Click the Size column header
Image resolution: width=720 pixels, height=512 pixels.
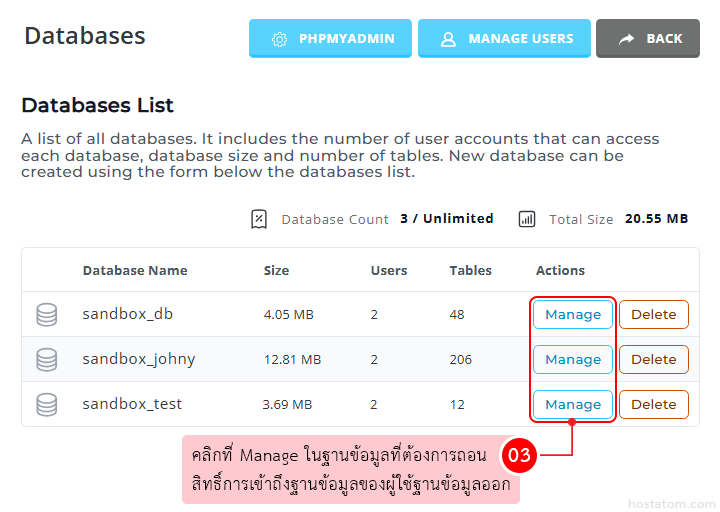click(x=276, y=270)
